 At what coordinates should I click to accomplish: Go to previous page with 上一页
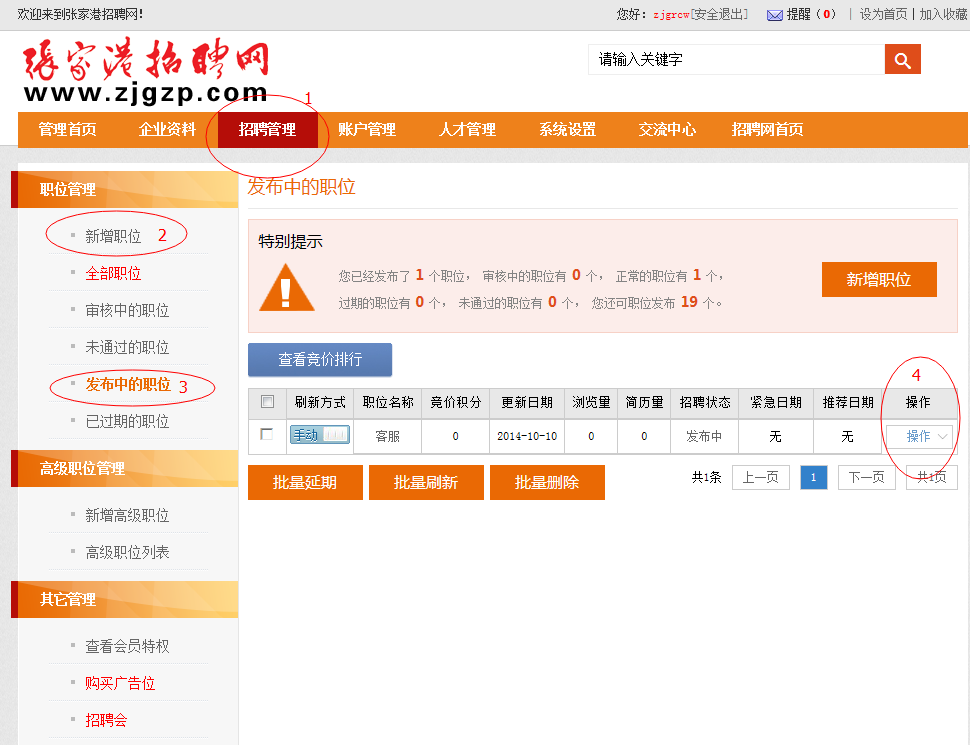pos(761,478)
